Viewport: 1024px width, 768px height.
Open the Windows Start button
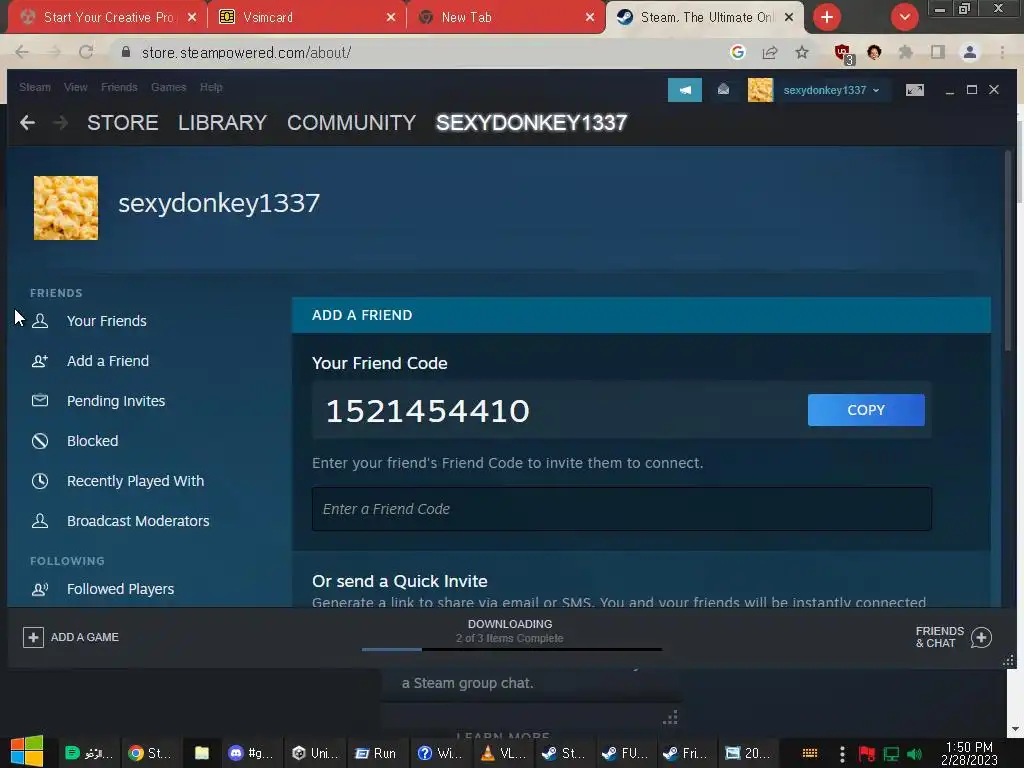(27, 752)
